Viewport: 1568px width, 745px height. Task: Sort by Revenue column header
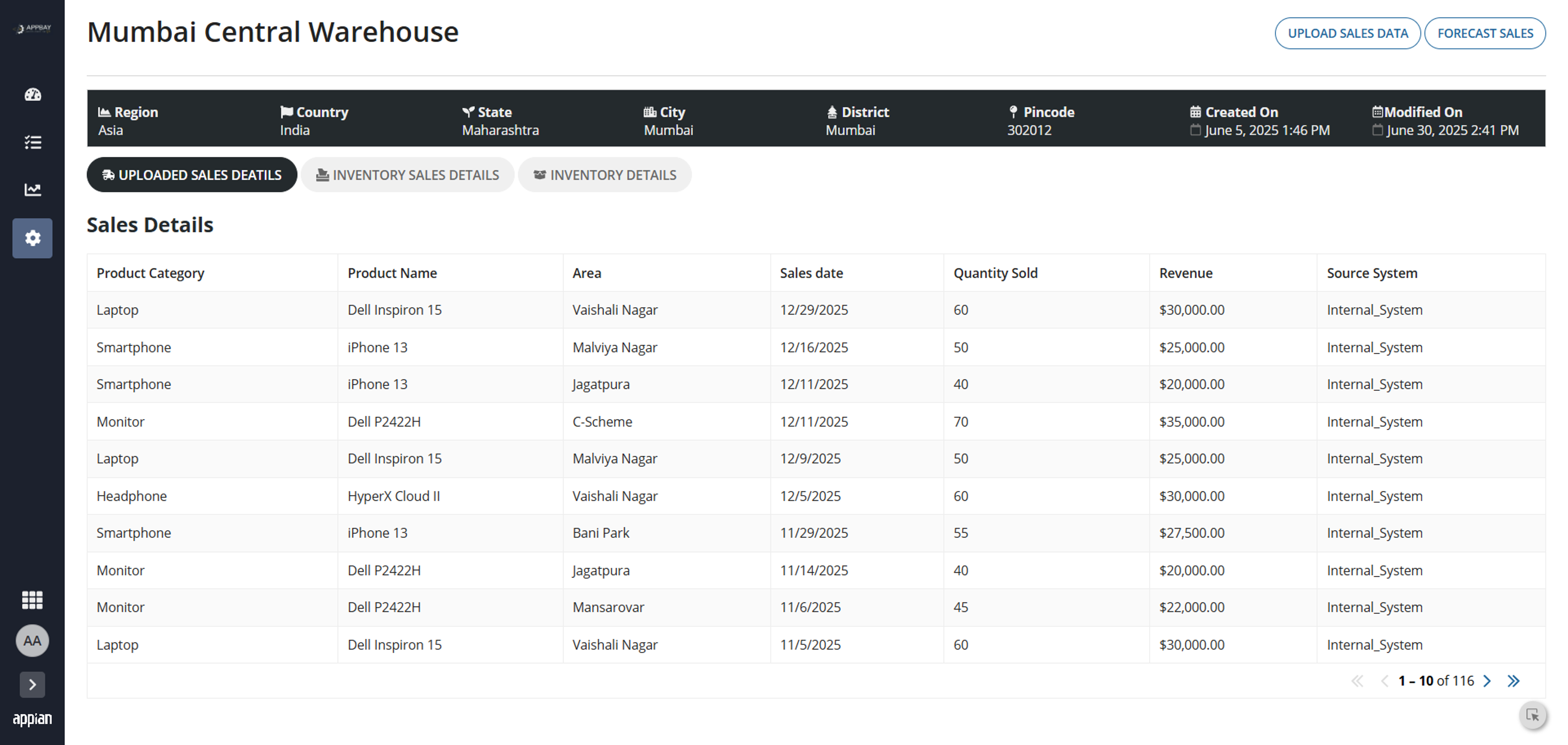point(1186,273)
